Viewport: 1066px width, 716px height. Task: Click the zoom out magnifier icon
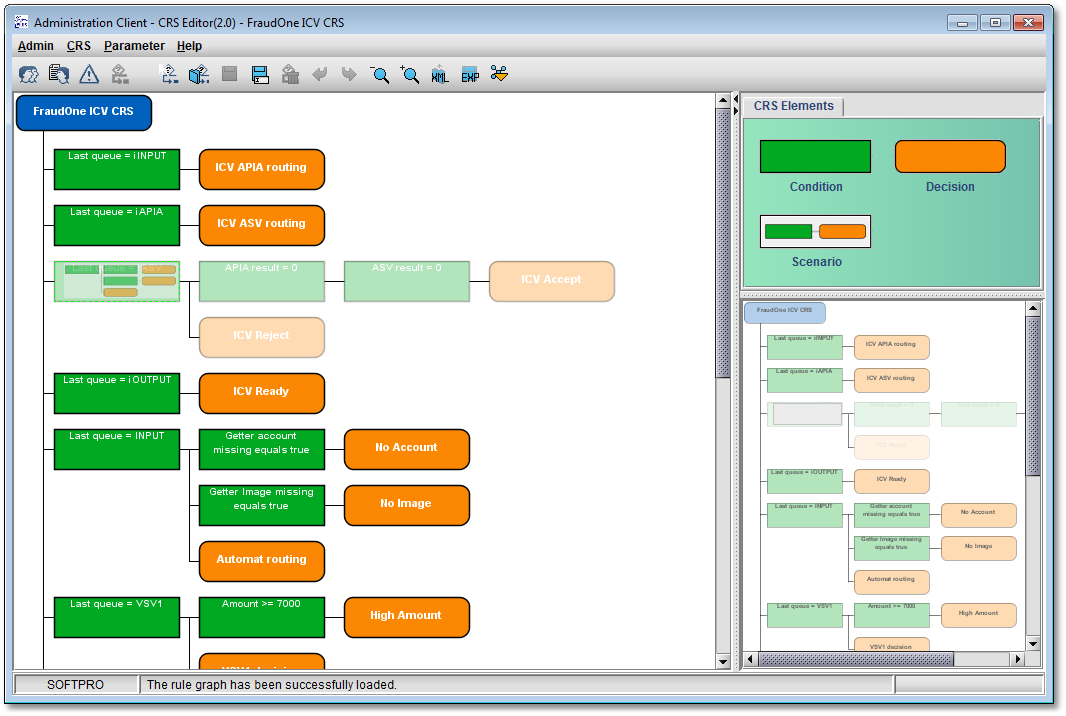[x=380, y=74]
